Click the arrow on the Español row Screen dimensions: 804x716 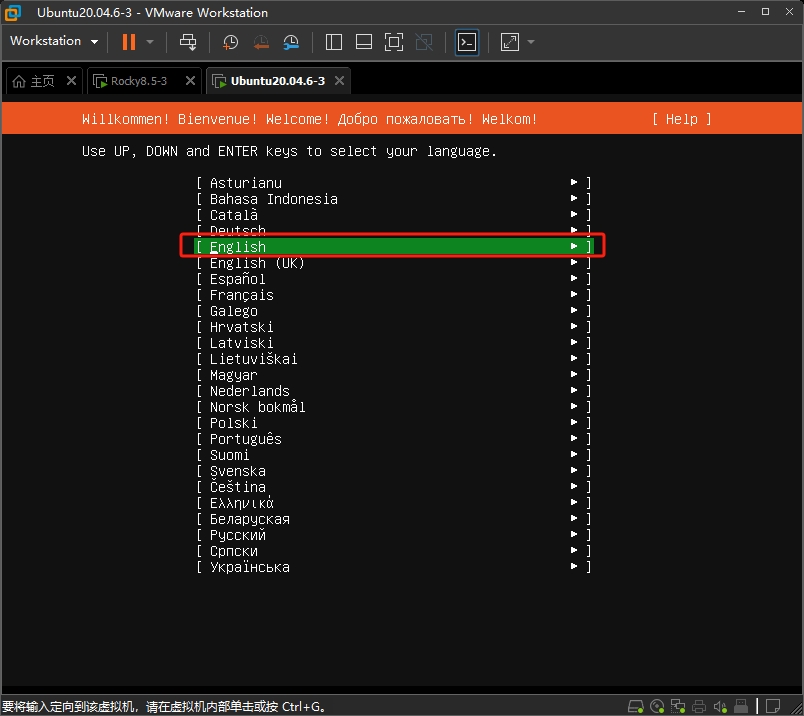(574, 278)
